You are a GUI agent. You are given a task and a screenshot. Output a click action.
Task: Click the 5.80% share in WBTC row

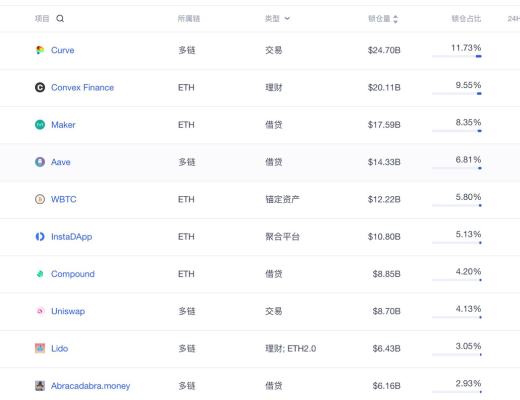point(468,197)
